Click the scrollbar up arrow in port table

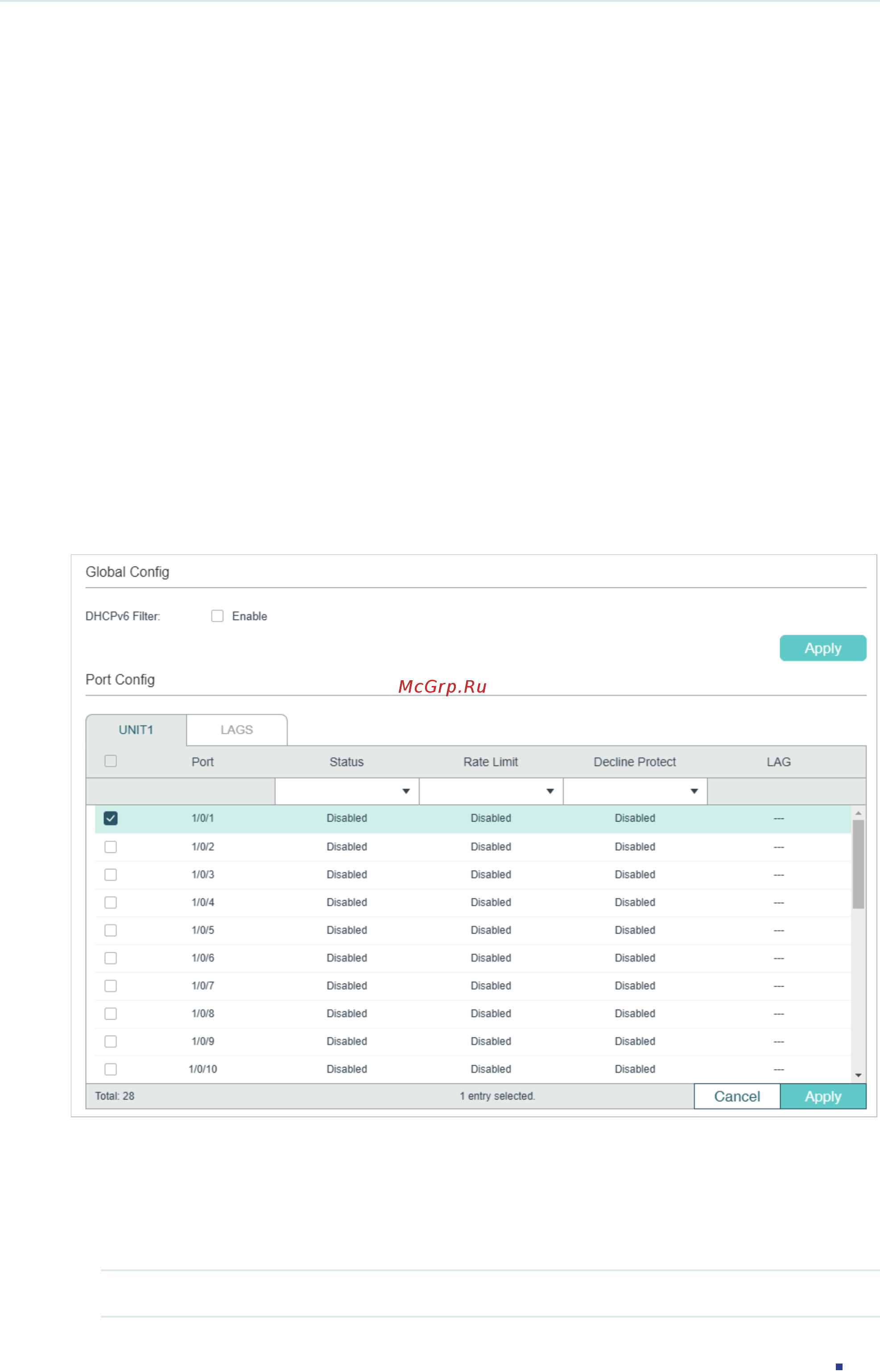(858, 813)
